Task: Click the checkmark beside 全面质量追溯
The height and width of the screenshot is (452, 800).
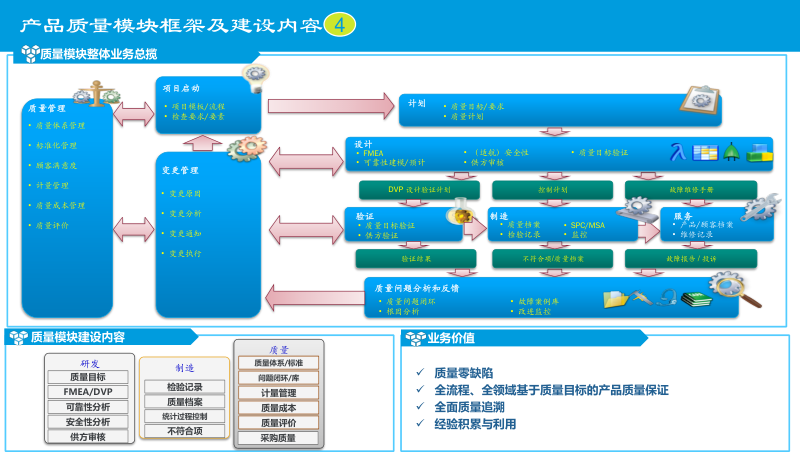Action: [x=420, y=406]
